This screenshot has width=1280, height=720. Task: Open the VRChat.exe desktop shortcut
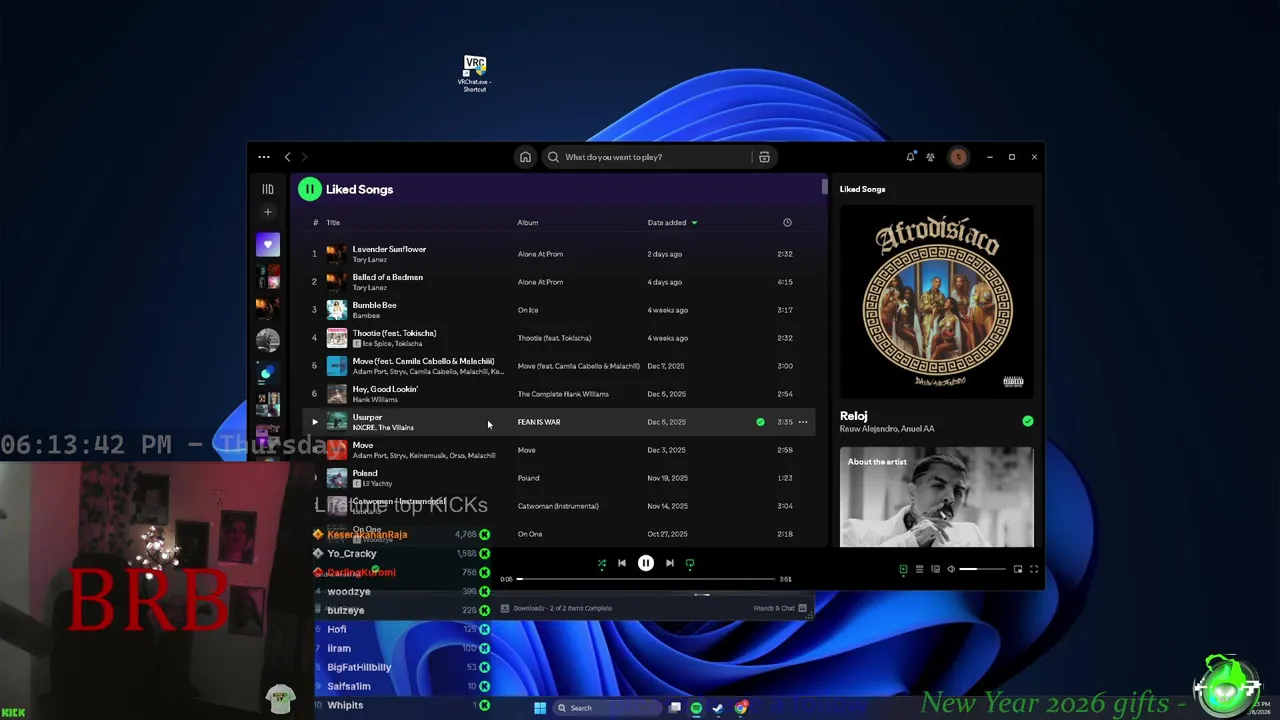[x=475, y=74]
